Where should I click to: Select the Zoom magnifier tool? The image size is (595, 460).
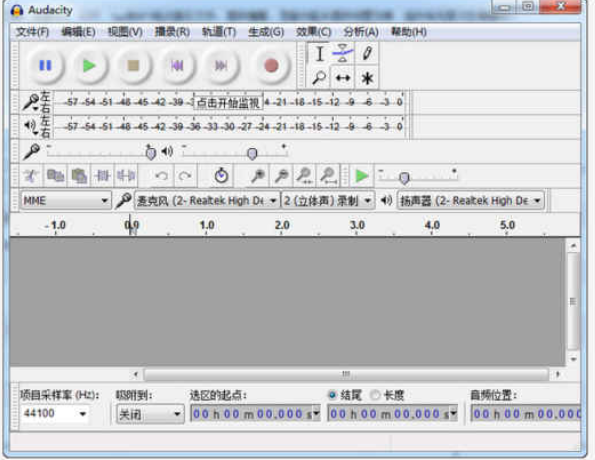[319, 78]
